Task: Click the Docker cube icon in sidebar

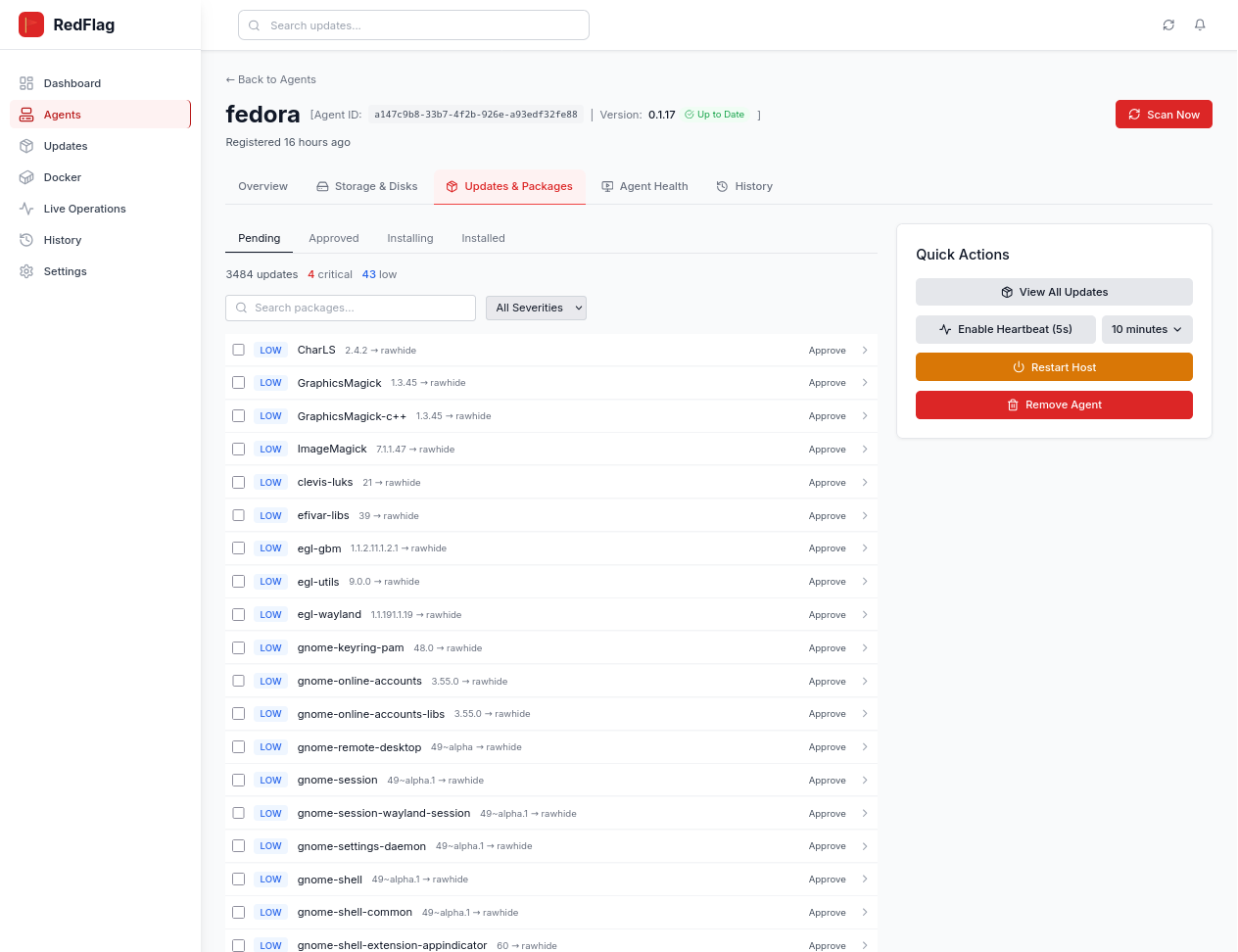Action: 26,177
